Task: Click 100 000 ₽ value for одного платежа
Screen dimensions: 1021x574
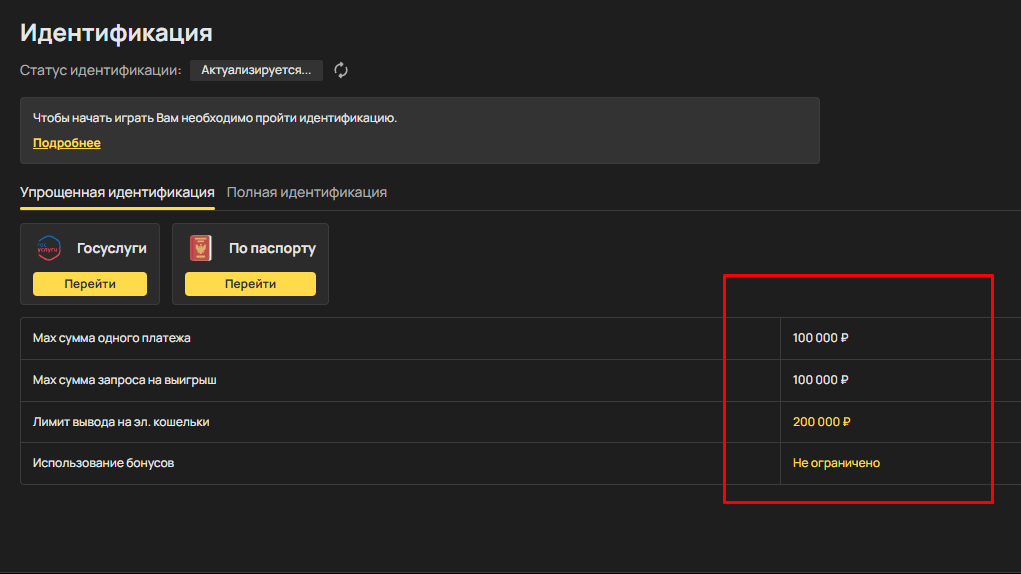Action: pos(820,338)
